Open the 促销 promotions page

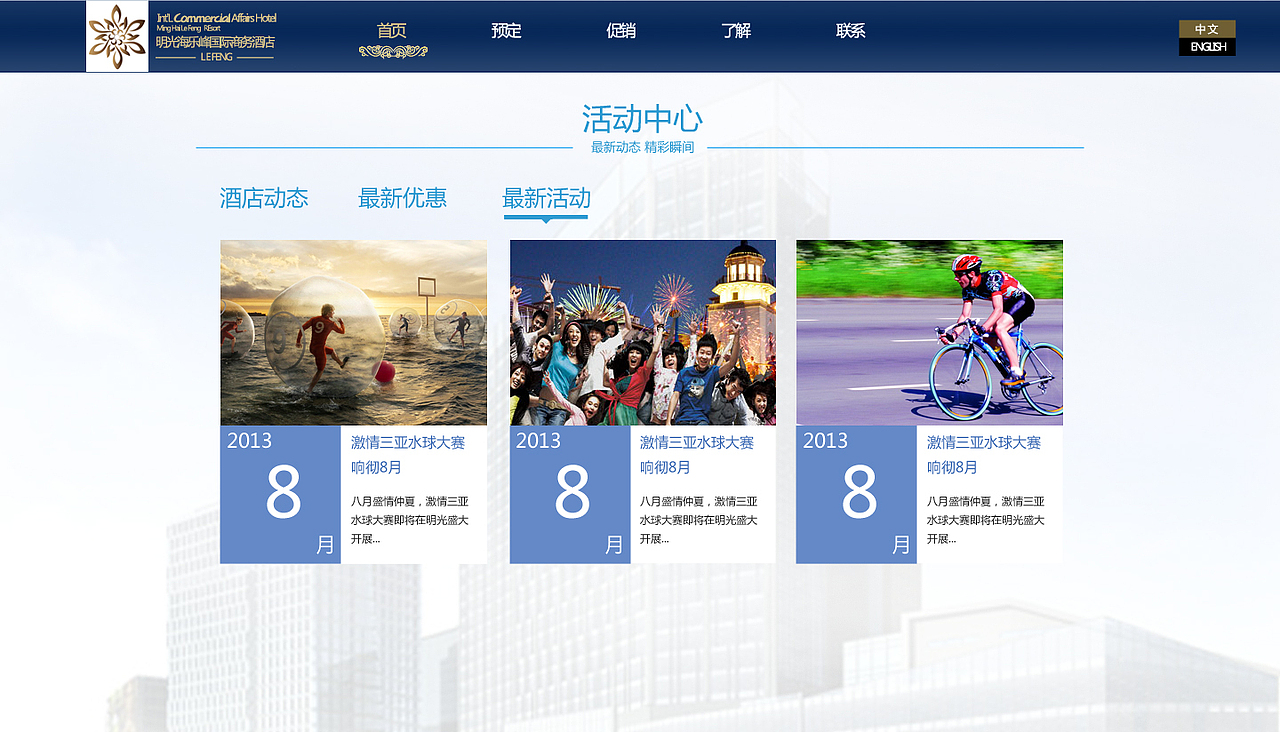(x=621, y=30)
